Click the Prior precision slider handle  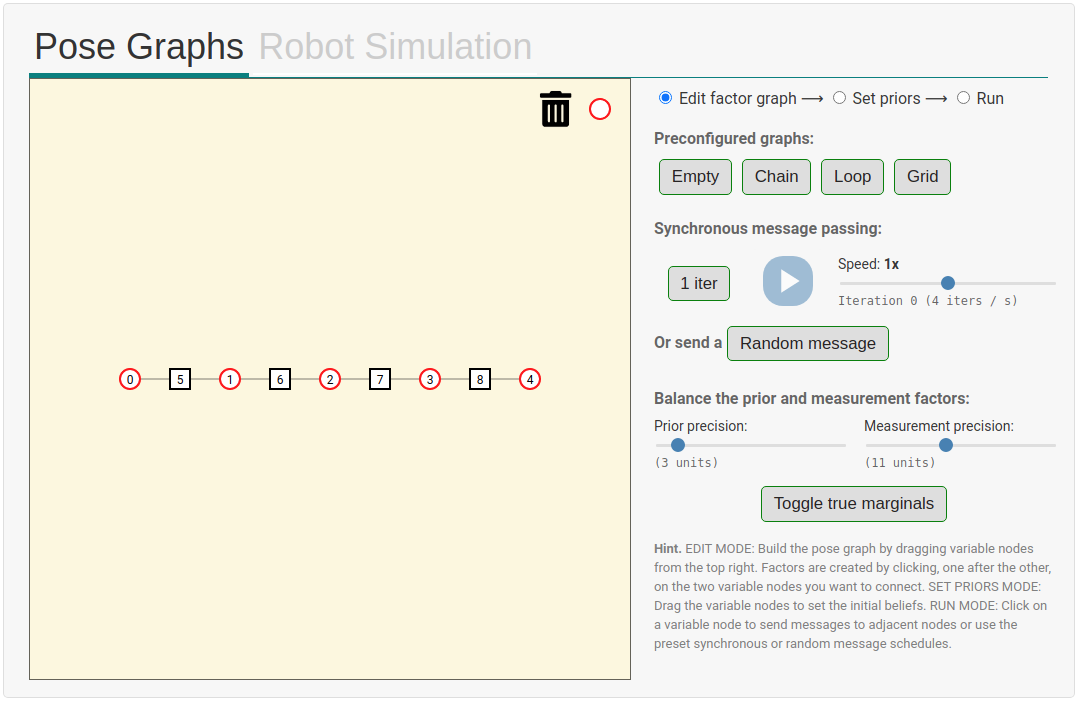[x=678, y=445]
